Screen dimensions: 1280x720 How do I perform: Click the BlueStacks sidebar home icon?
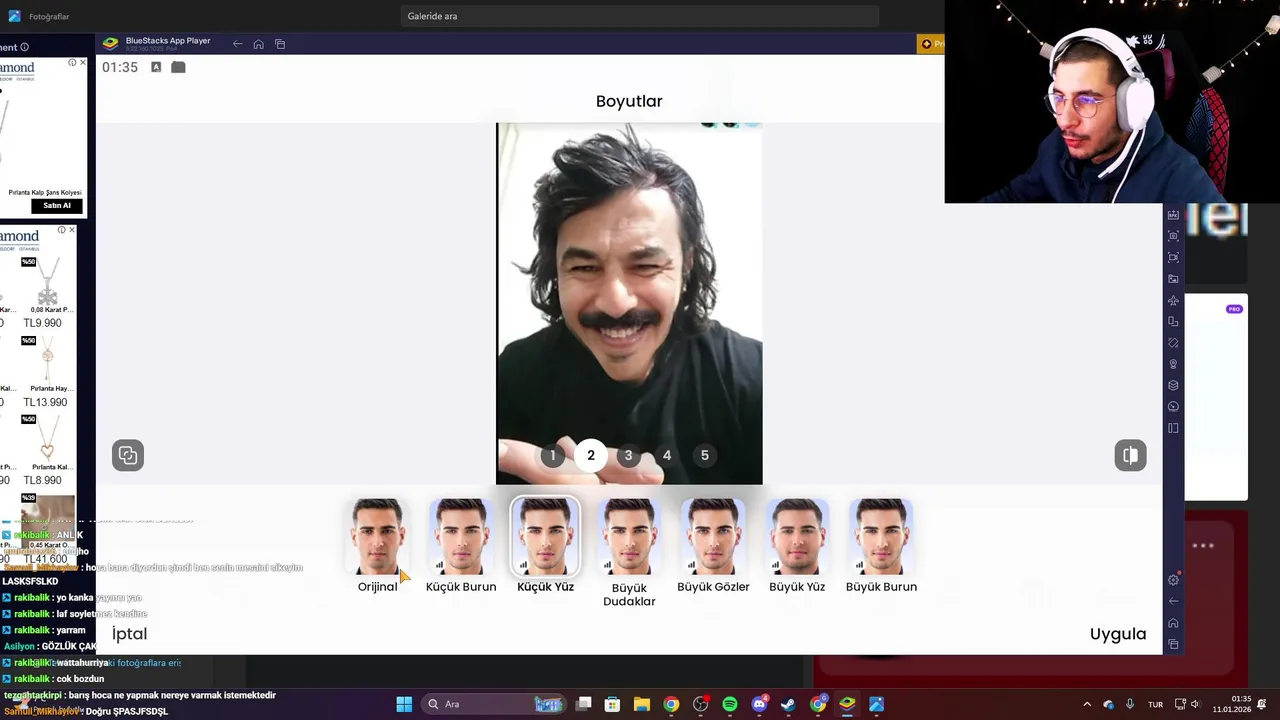click(x=1173, y=623)
